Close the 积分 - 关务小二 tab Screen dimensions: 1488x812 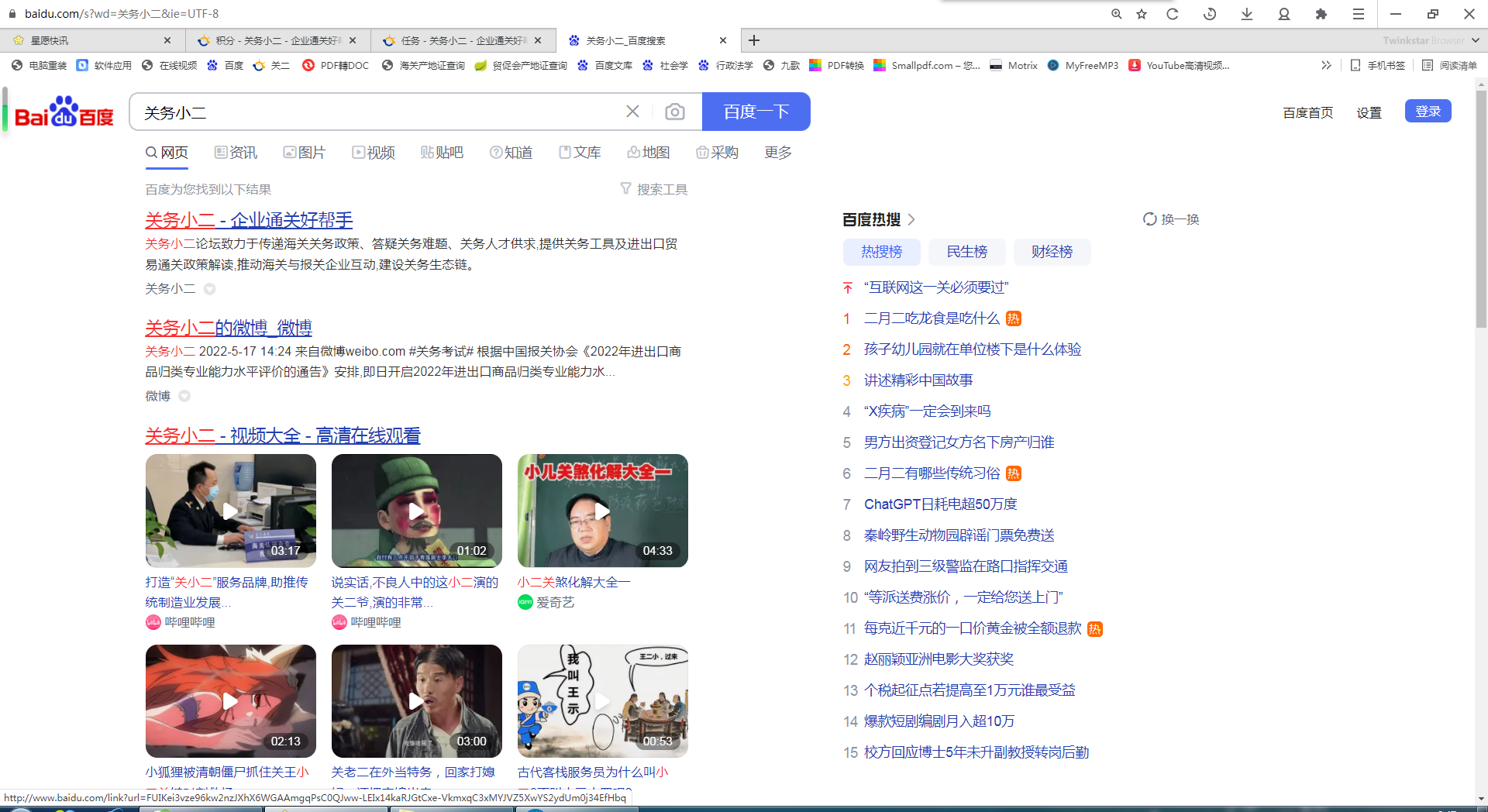[353, 40]
